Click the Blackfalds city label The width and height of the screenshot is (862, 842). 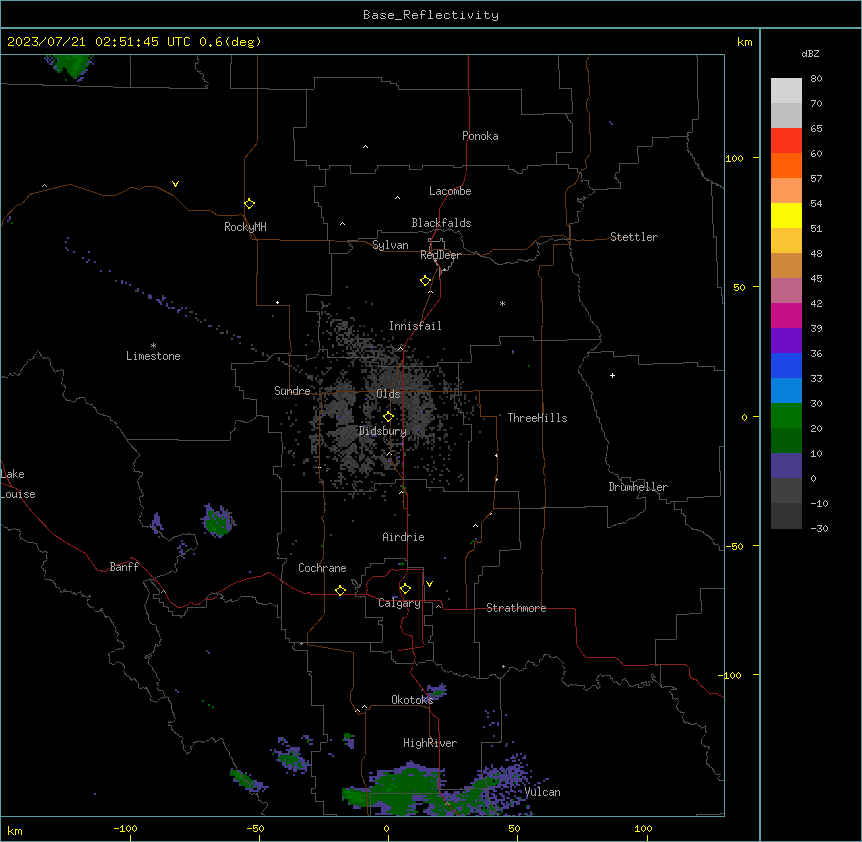coord(441,223)
